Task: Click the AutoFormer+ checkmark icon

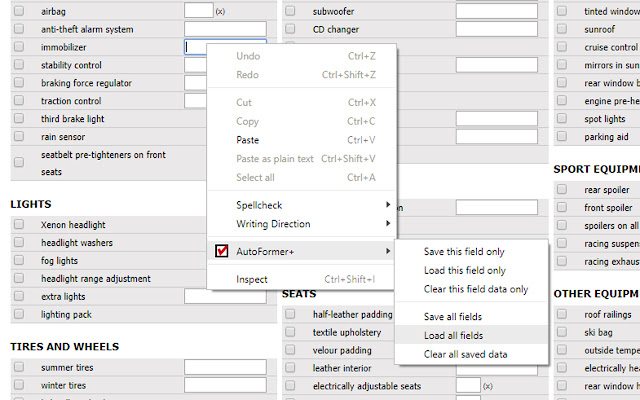Action: [222, 251]
